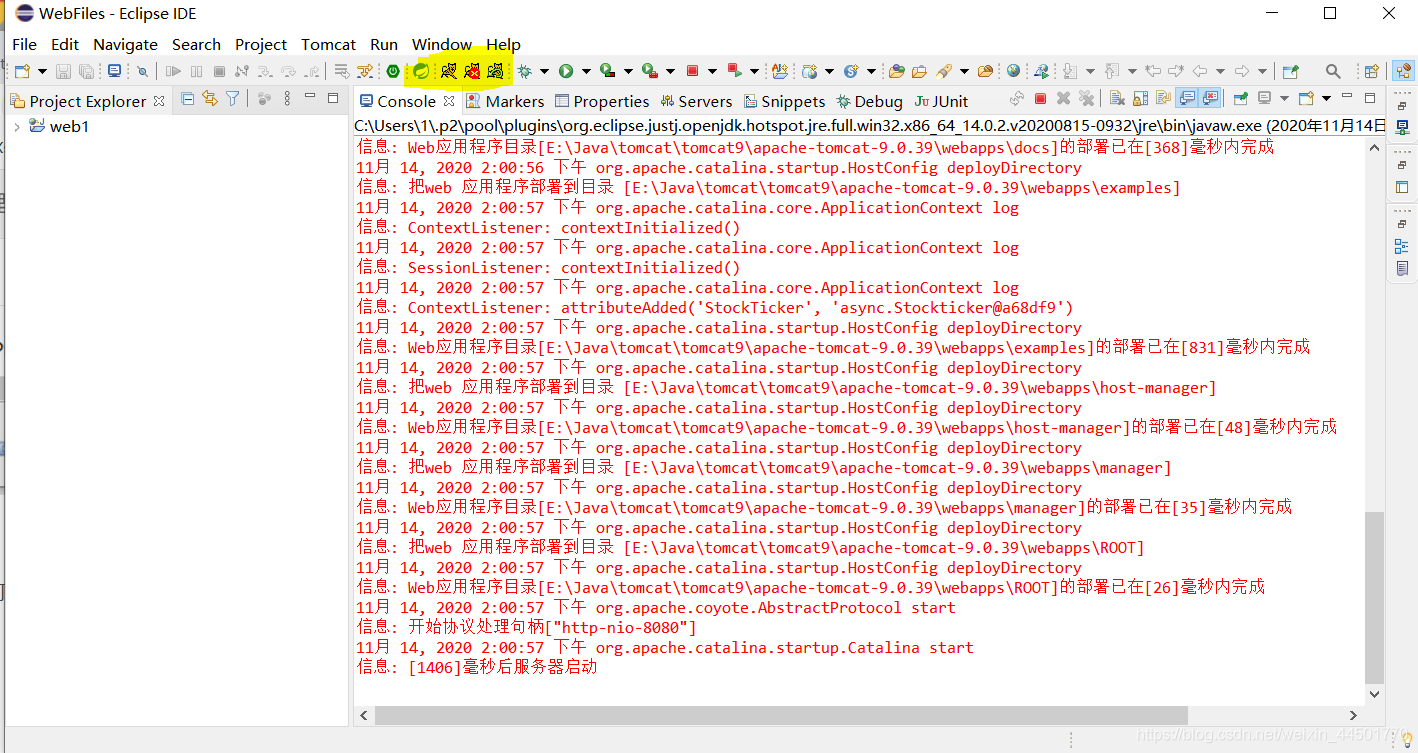Image resolution: width=1418 pixels, height=753 pixels.
Task: Click the New wizard toolbar icon
Action: (x=21, y=71)
